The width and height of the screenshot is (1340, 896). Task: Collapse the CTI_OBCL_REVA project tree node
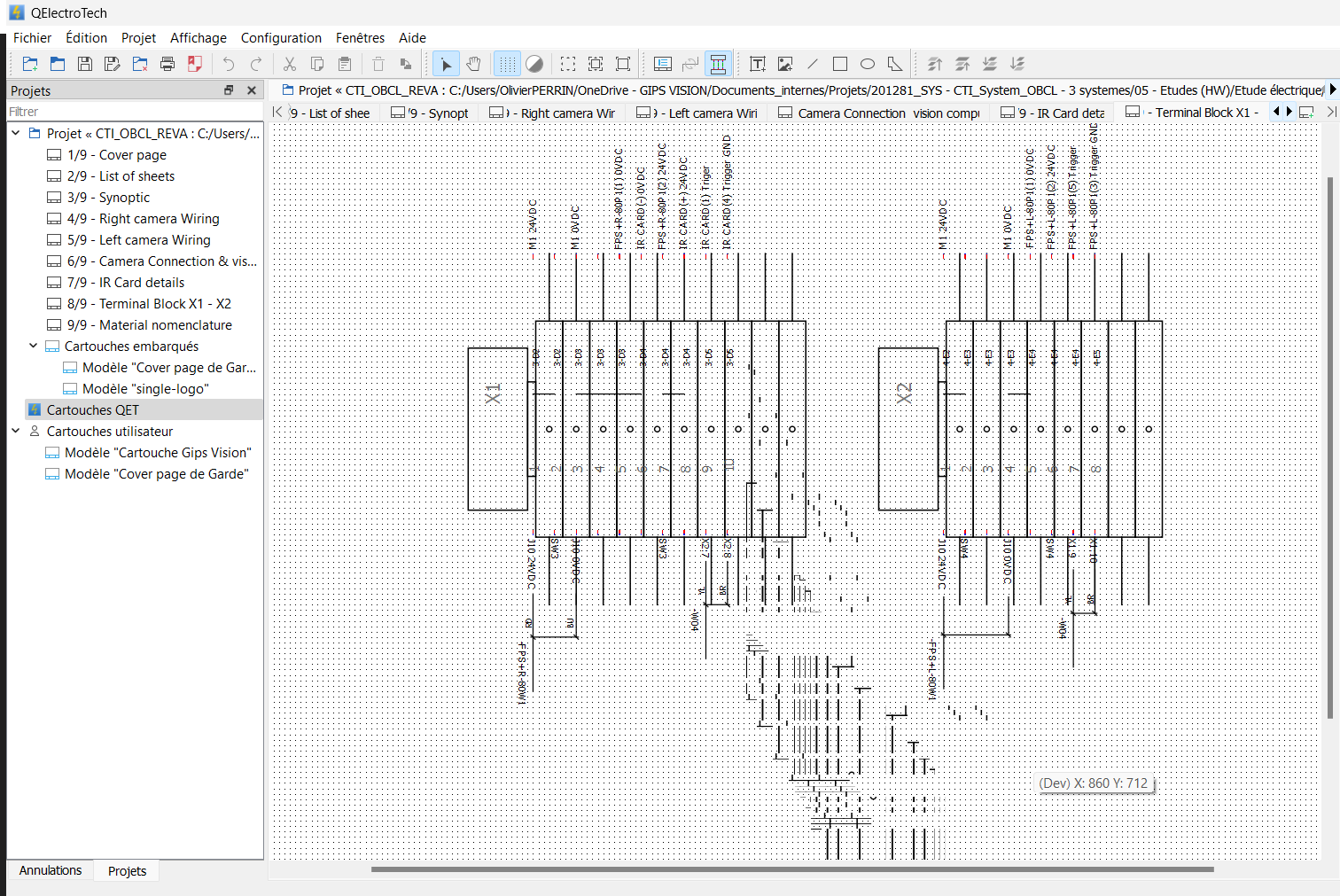(x=16, y=133)
